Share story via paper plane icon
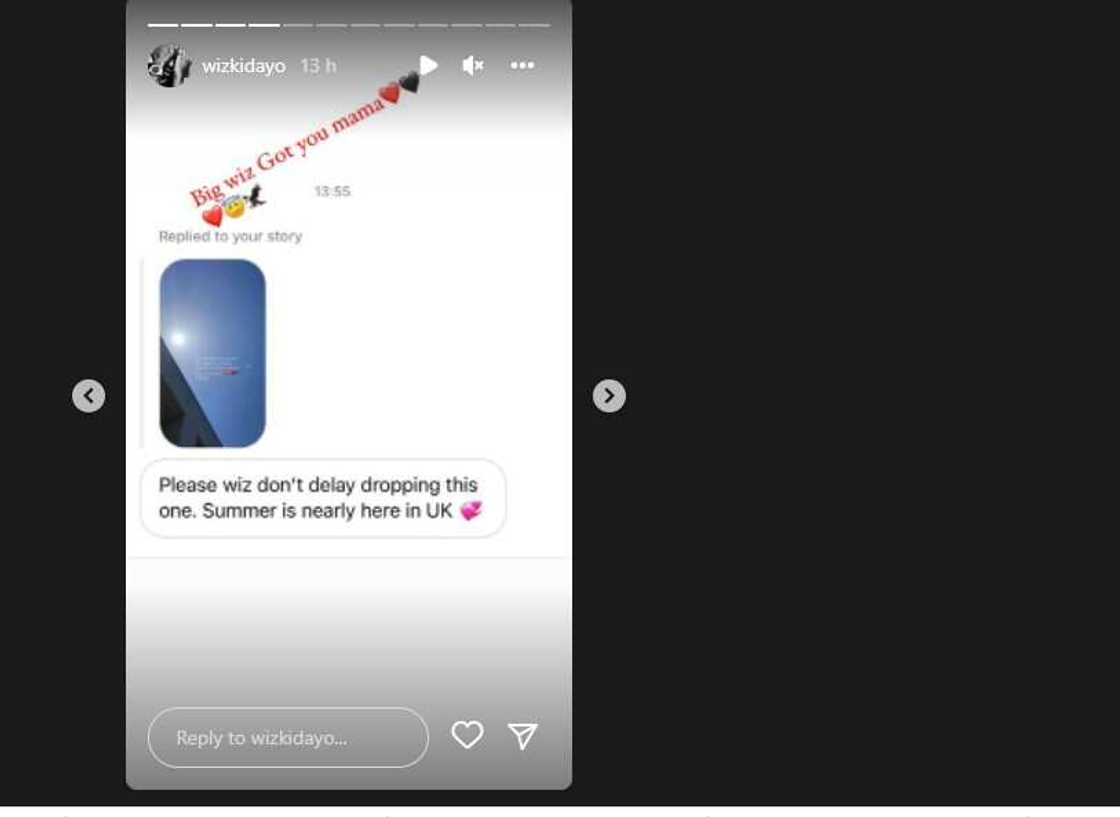Viewport: 1120px width, 817px height. tap(522, 736)
